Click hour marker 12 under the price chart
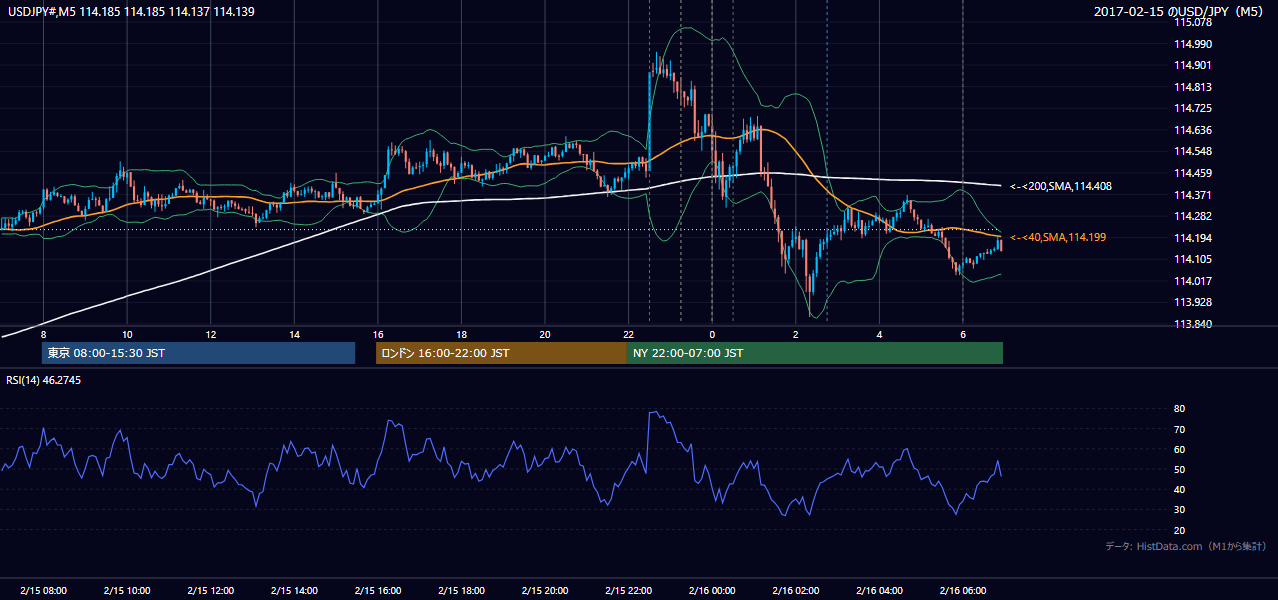The height and width of the screenshot is (600, 1278). (210, 333)
